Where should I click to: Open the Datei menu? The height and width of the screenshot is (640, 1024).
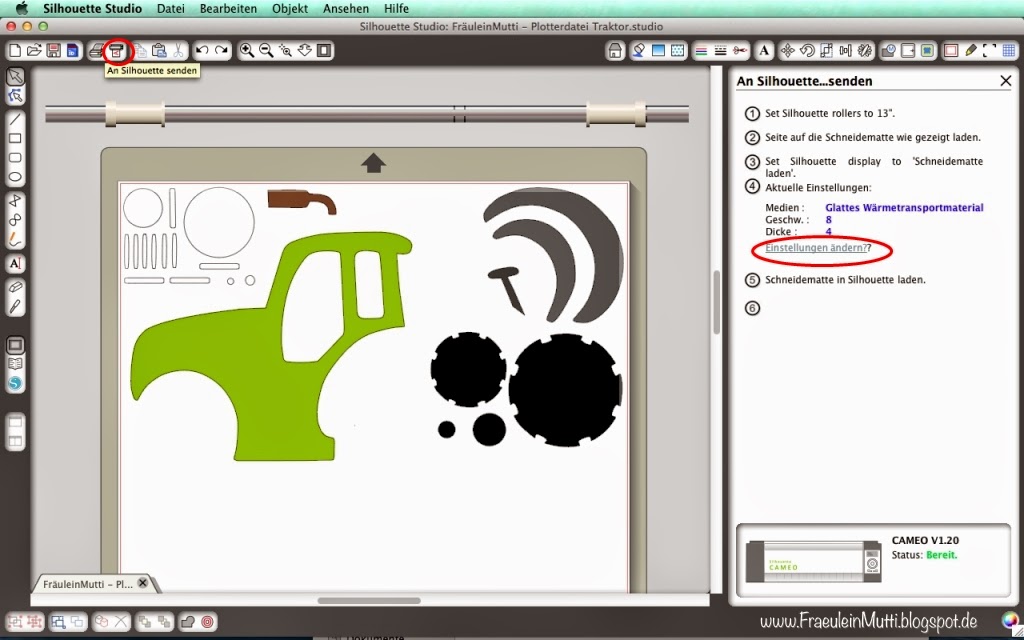point(170,8)
